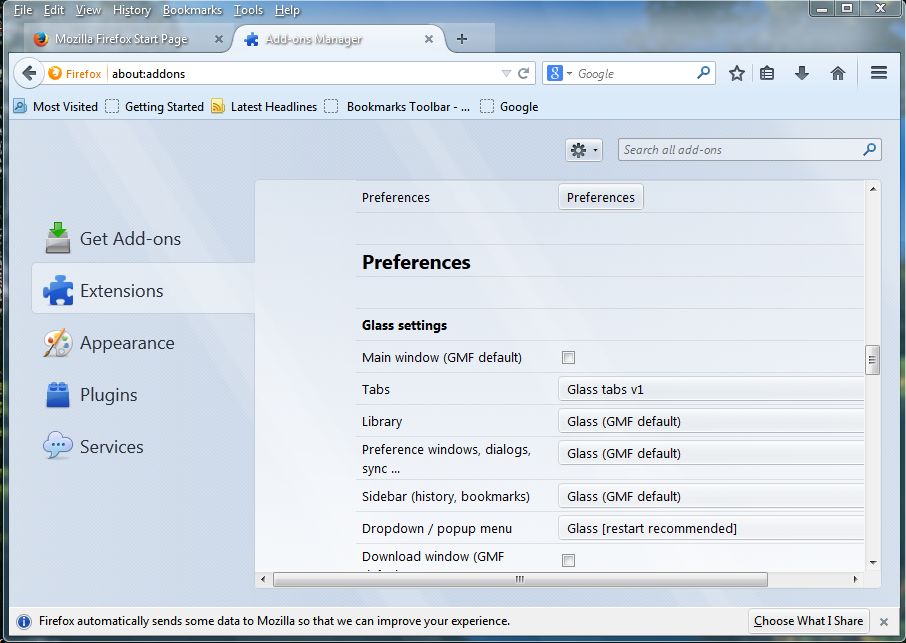Bookmark this page with the star icon

736,73
